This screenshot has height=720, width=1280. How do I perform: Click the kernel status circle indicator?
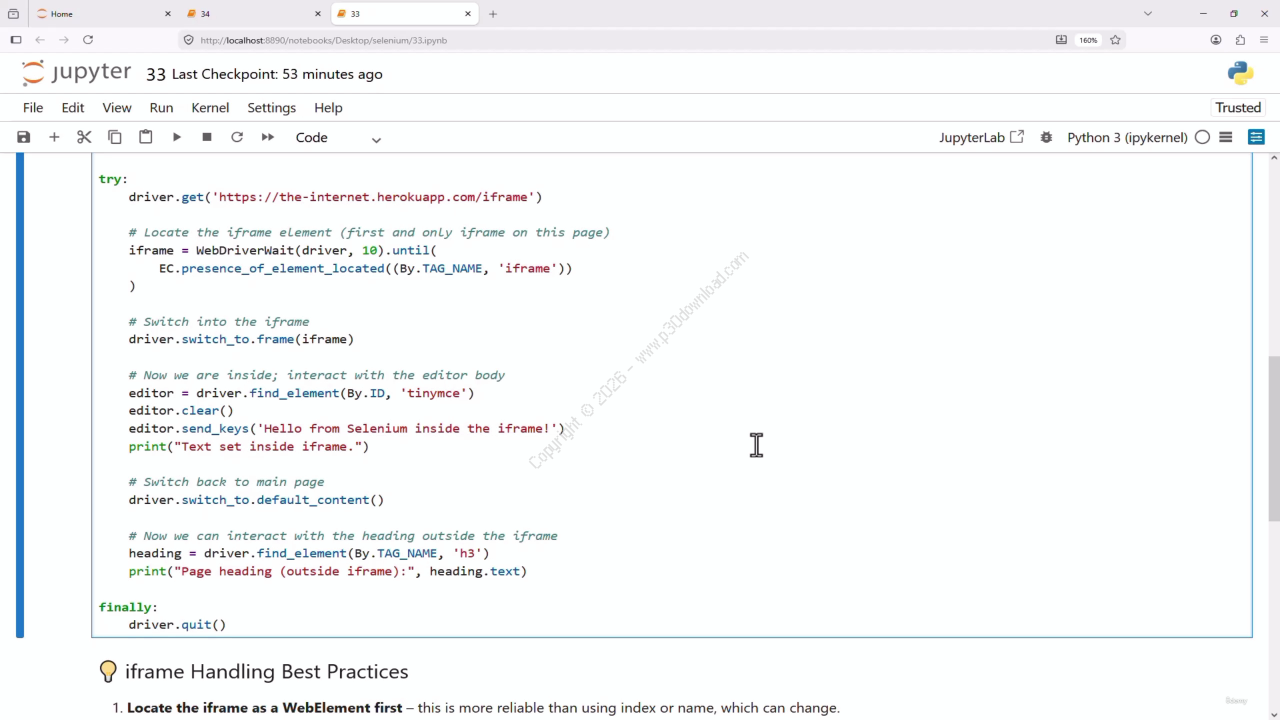[x=1202, y=137]
